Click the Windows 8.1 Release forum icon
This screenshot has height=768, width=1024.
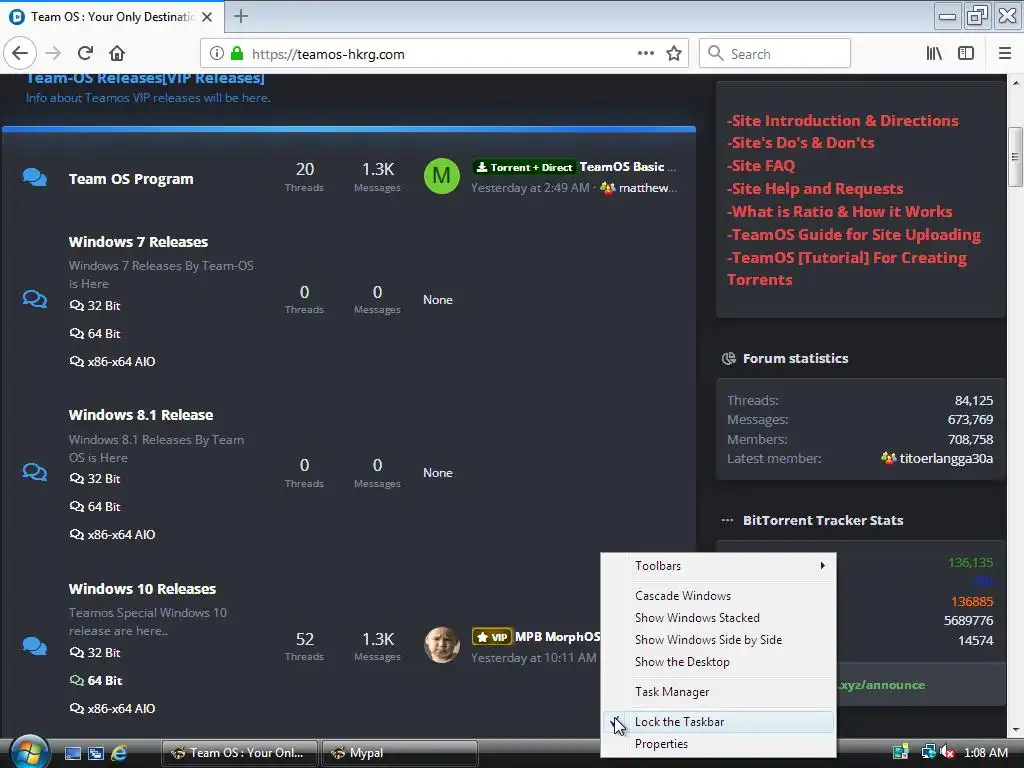[x=35, y=472]
